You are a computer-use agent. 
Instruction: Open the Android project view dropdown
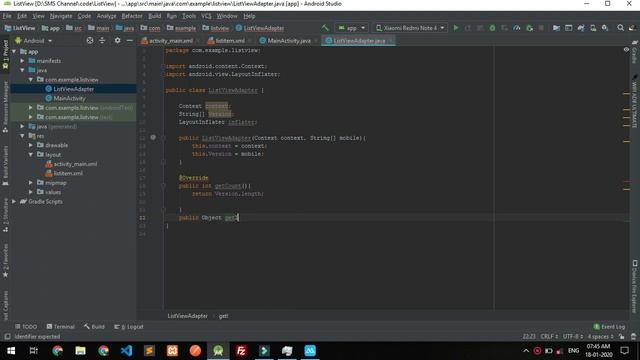click(x=33, y=41)
